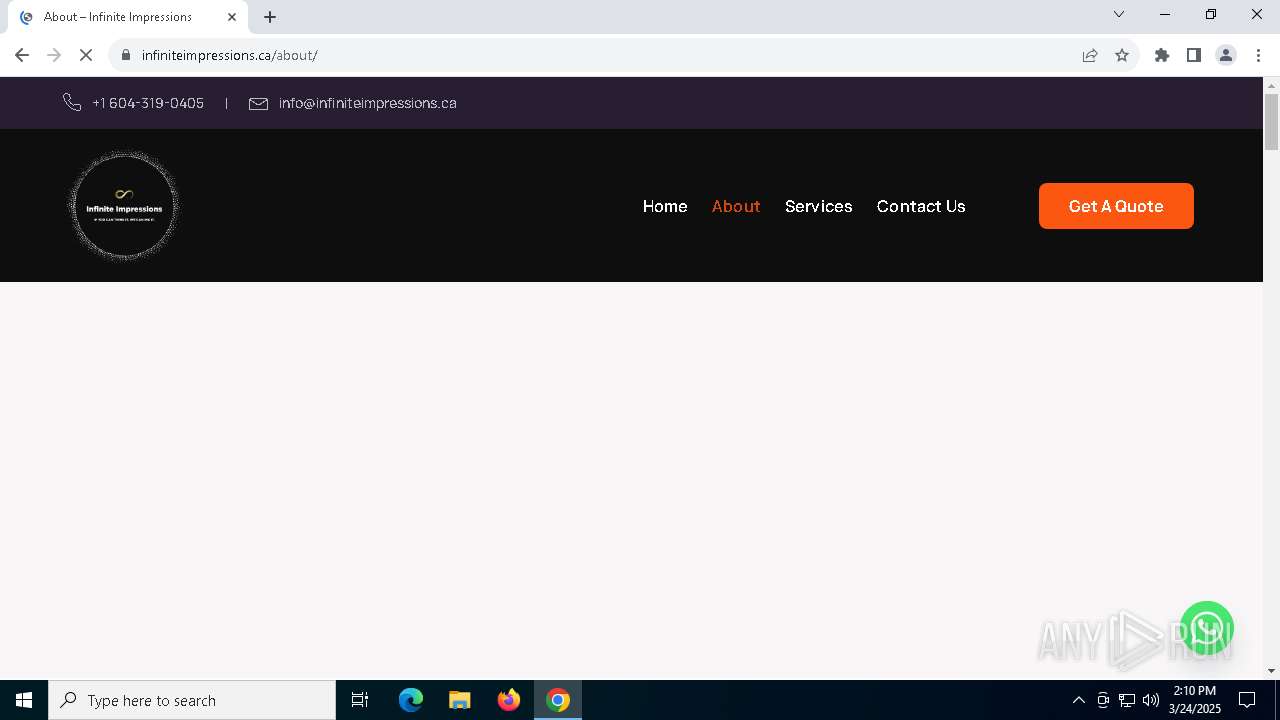Open the Services menu item
Viewport: 1280px width, 720px height.
tap(819, 206)
